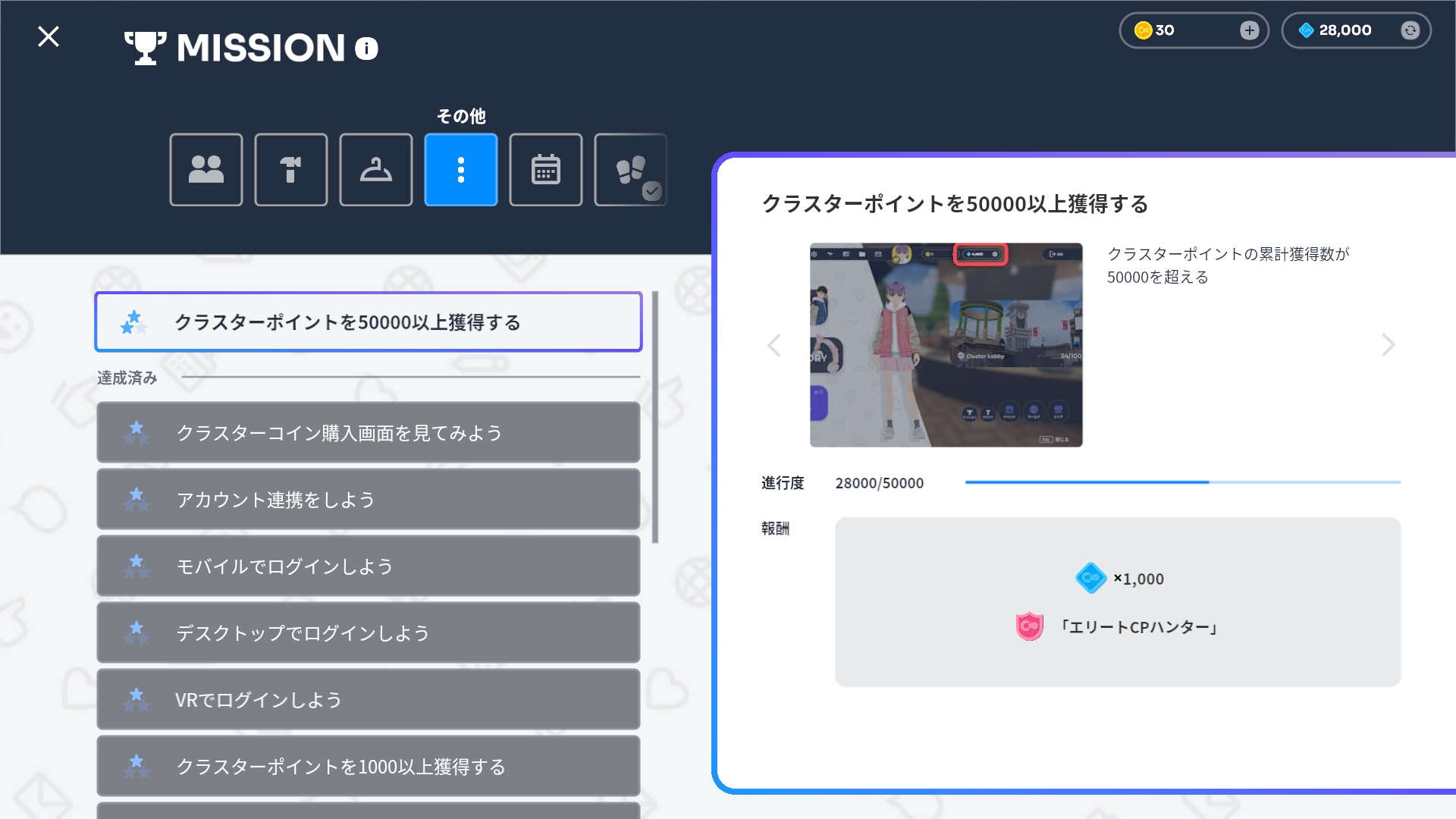Open the mission info icon next to MISSION
The height and width of the screenshot is (819, 1456).
tap(366, 49)
